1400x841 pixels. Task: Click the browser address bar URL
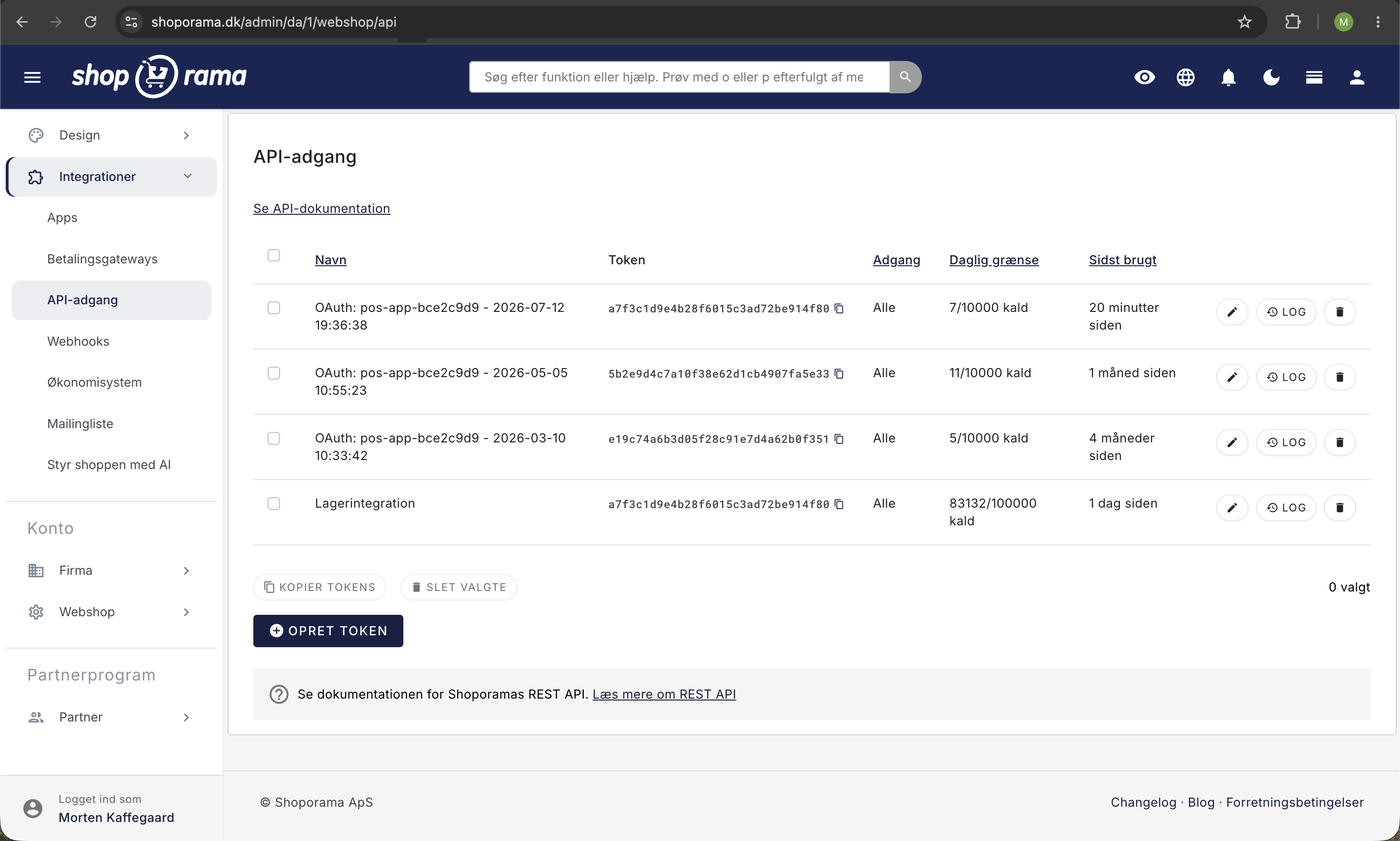(x=274, y=21)
